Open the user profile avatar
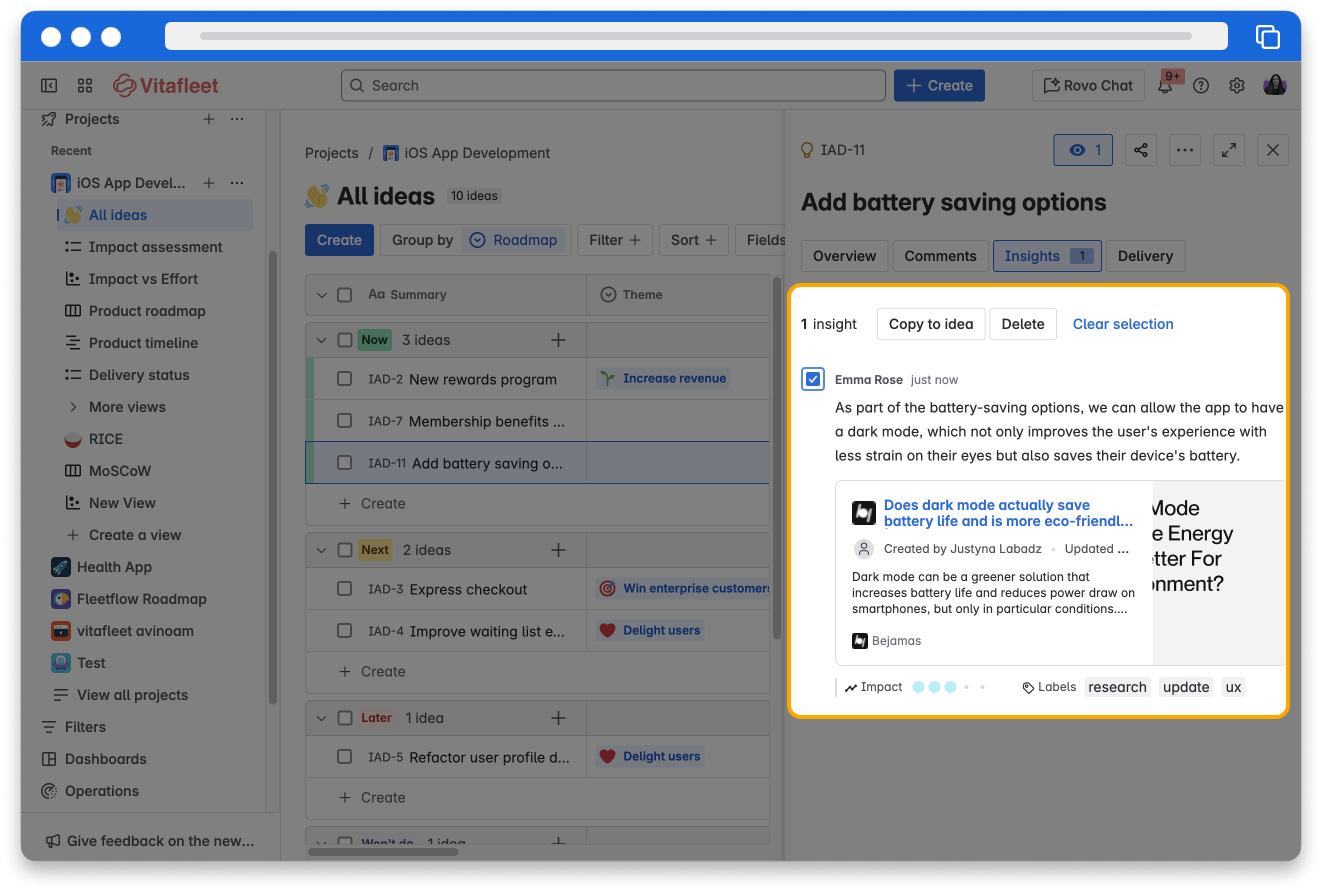 pos(1275,86)
